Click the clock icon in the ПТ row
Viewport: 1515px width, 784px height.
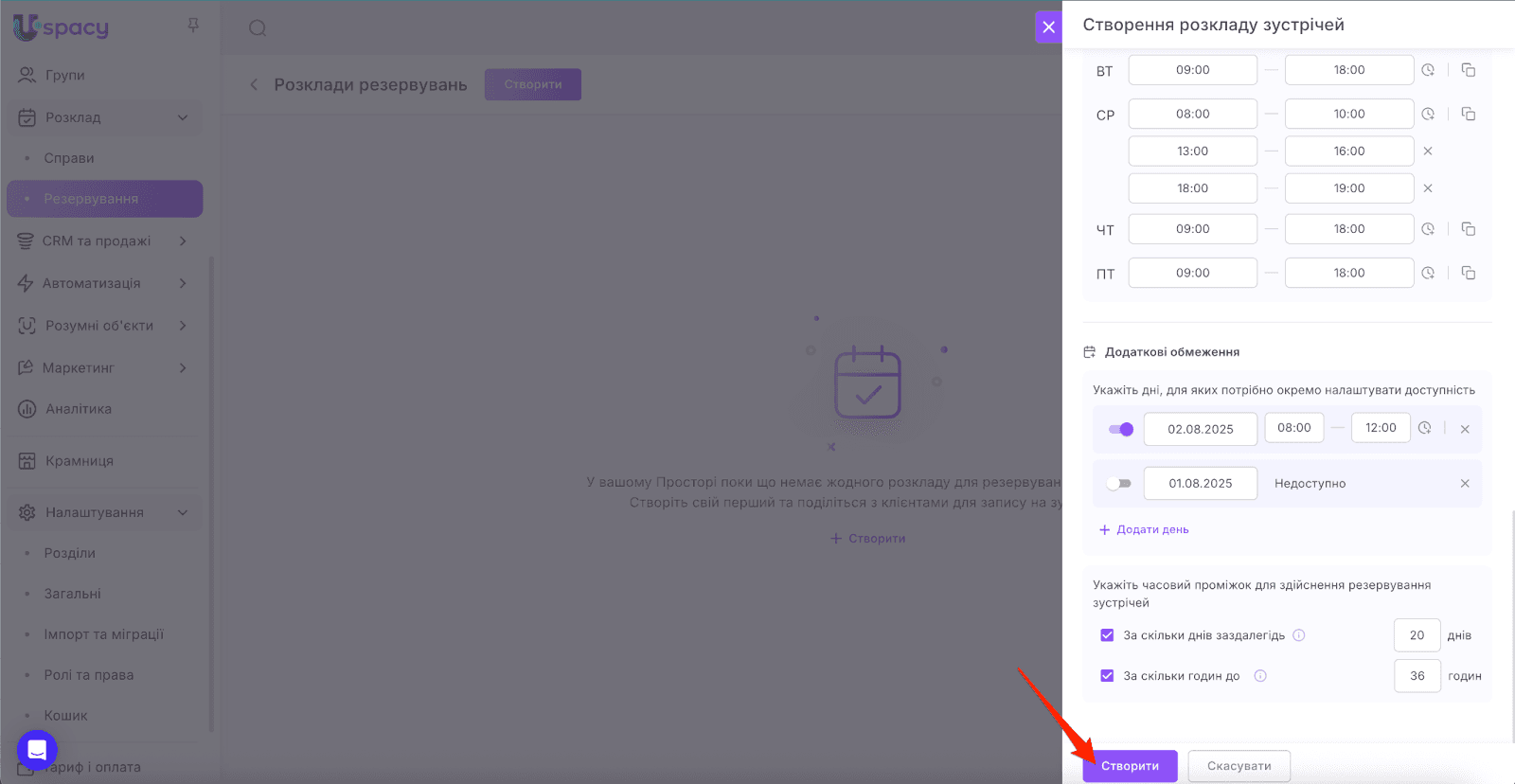(x=1428, y=273)
